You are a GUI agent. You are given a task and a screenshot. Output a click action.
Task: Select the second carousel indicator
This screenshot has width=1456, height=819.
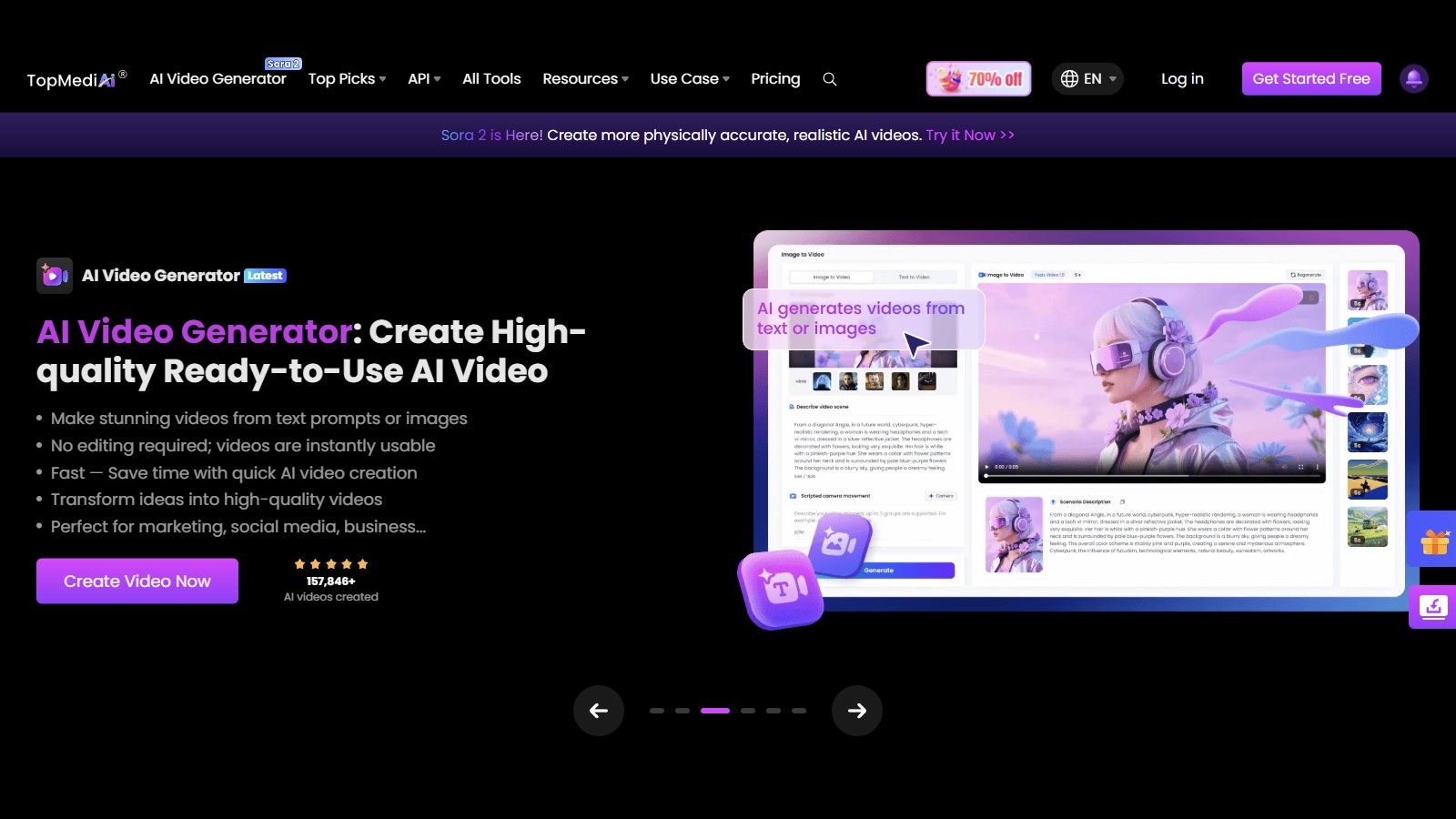coord(682,711)
